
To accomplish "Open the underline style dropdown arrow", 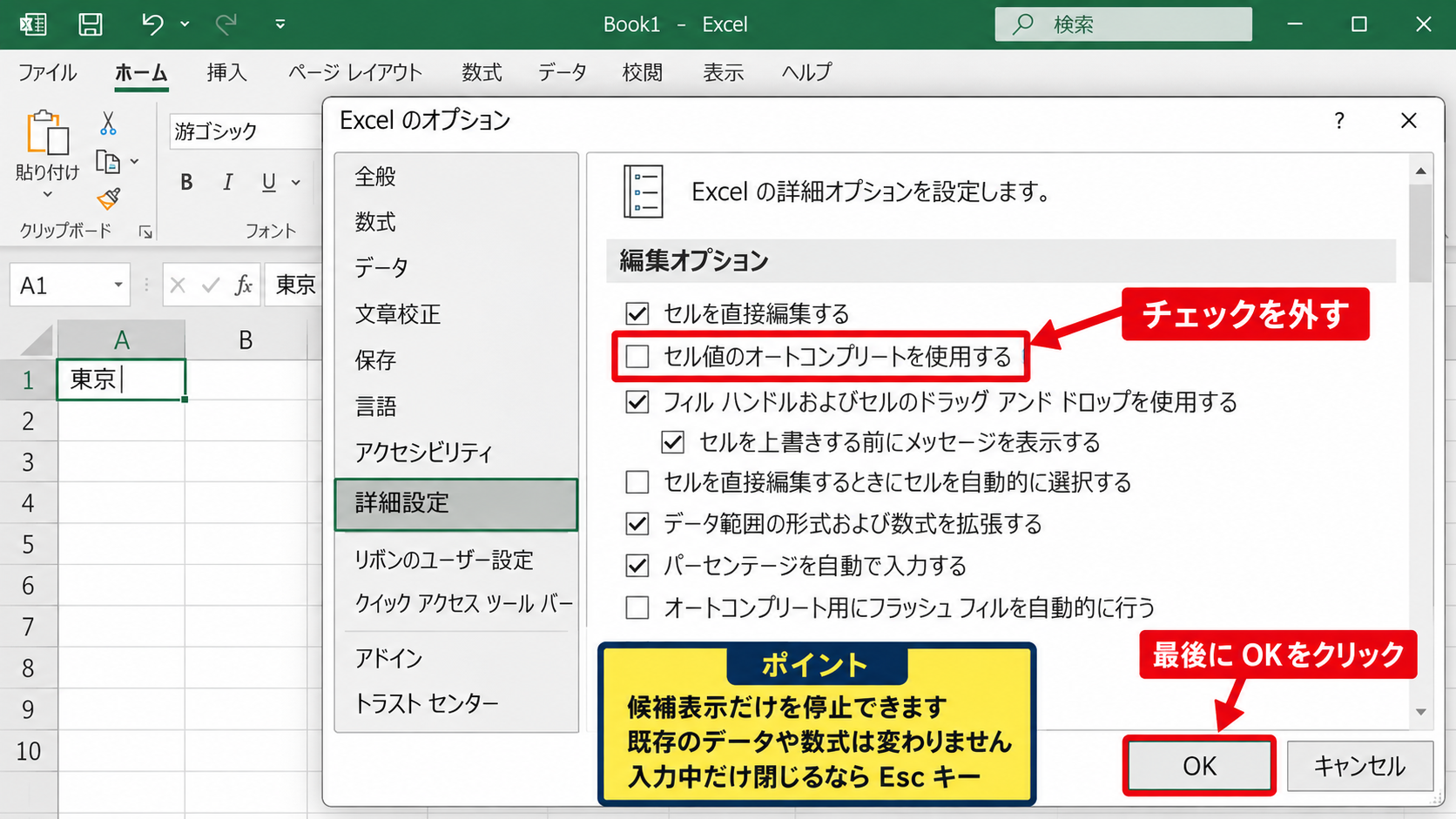I will pos(296,183).
